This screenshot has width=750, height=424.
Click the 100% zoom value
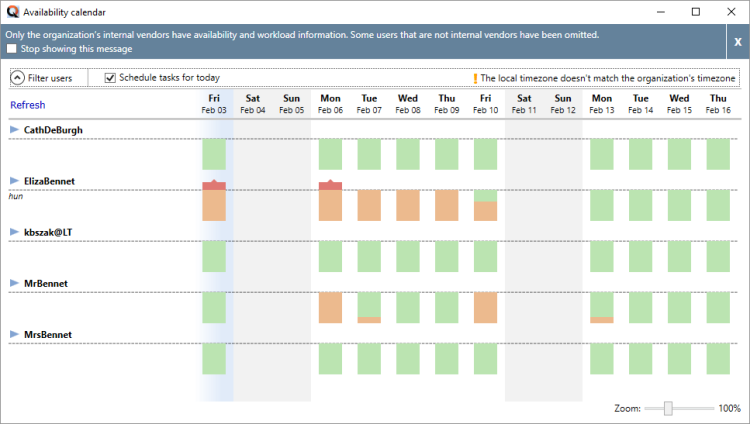[729, 408]
